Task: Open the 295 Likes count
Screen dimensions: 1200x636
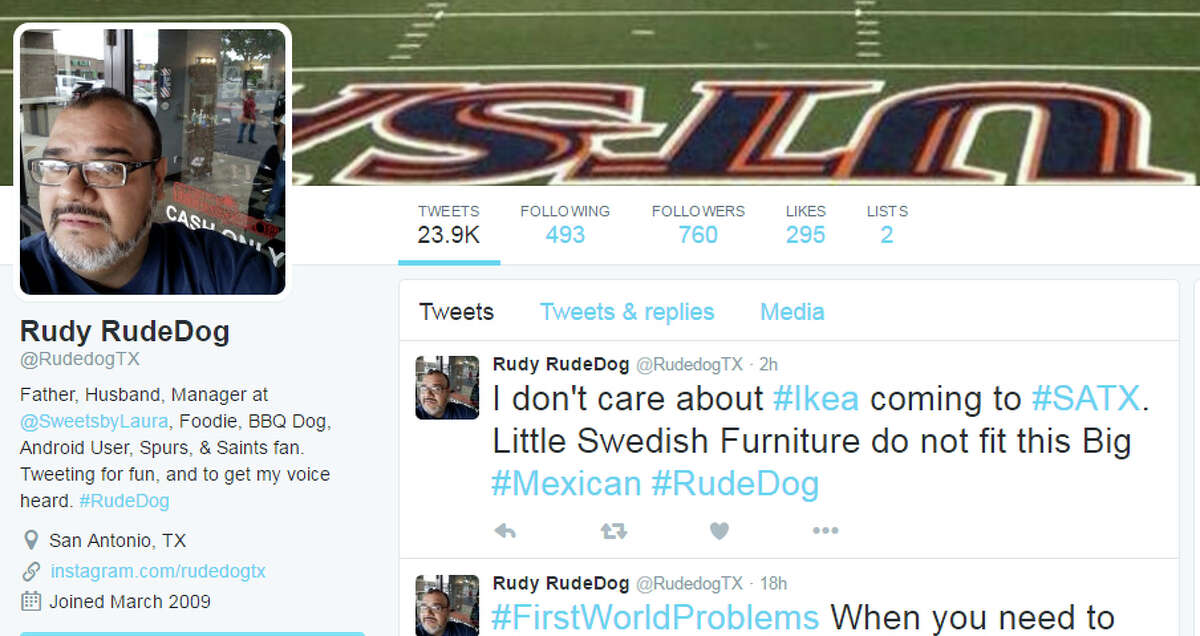Action: click(806, 224)
